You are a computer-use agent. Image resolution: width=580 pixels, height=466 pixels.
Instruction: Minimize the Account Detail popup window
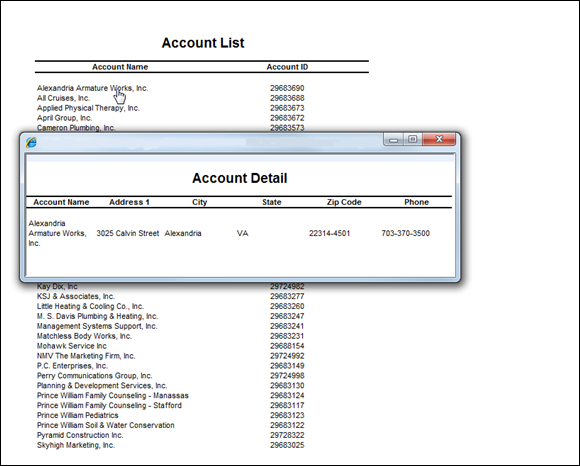[393, 139]
